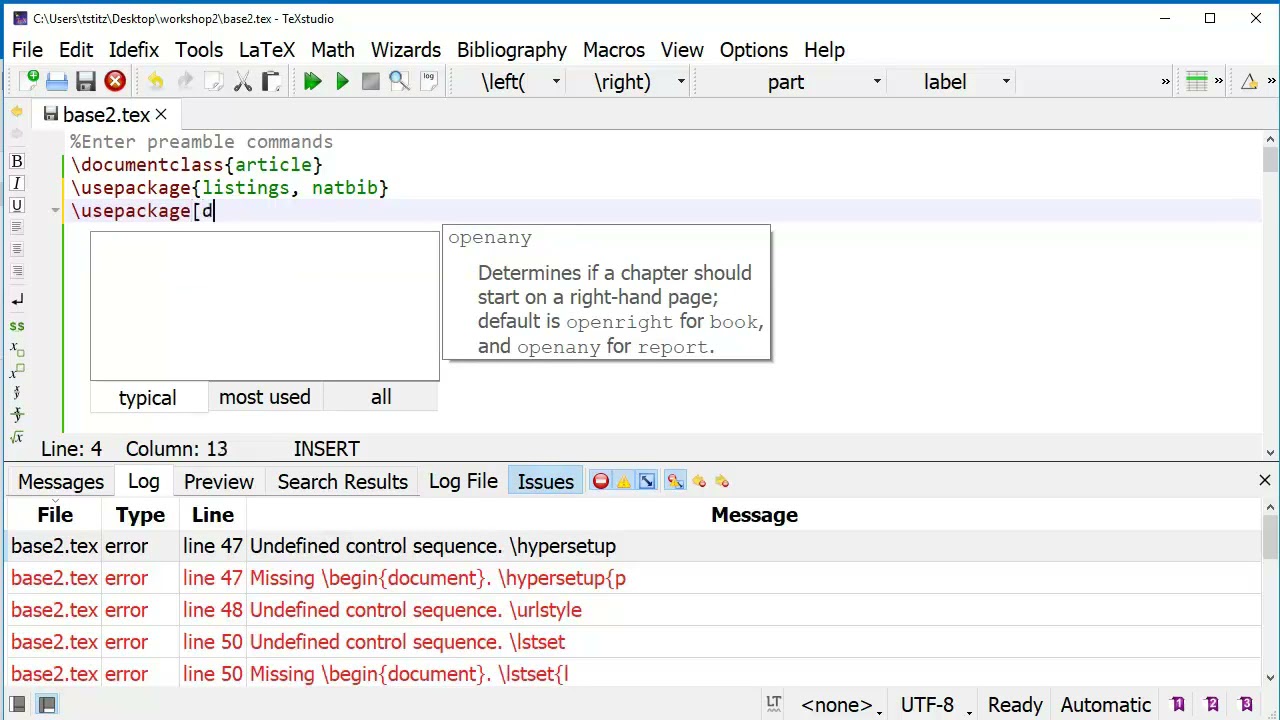Open the viewer with magnifier icon
The width and height of the screenshot is (1280, 720).
[399, 81]
